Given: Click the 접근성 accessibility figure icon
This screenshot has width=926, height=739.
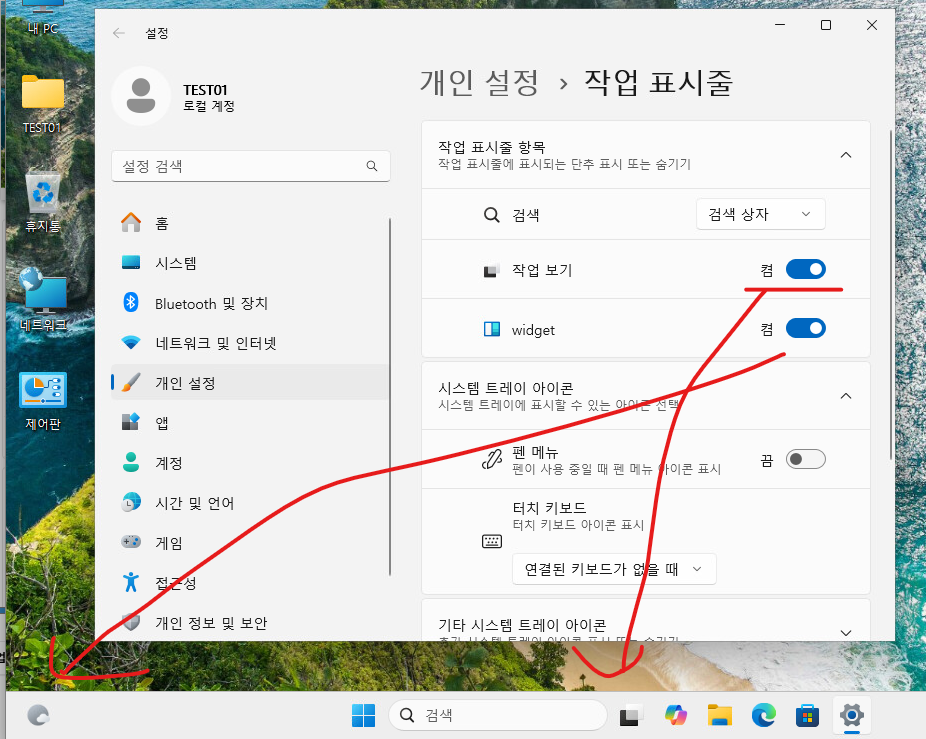Looking at the screenshot, I should click(131, 582).
